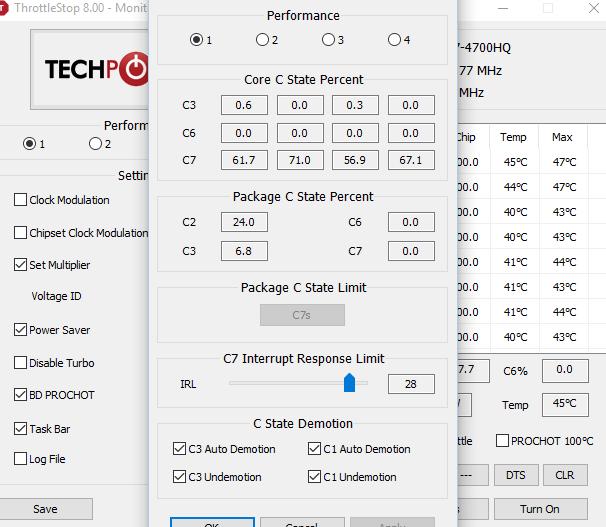Enable the Log File checkbox
This screenshot has width=606, height=527.
click(20, 459)
